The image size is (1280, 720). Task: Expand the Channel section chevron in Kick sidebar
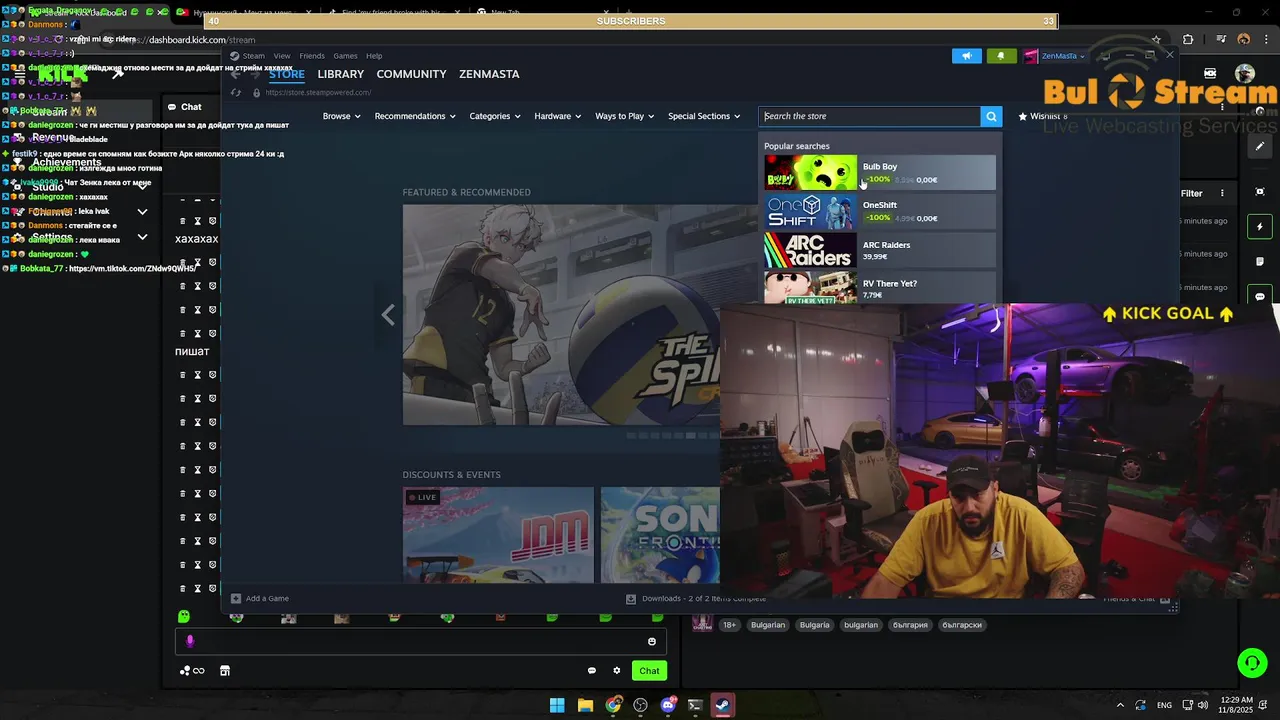pos(142,212)
